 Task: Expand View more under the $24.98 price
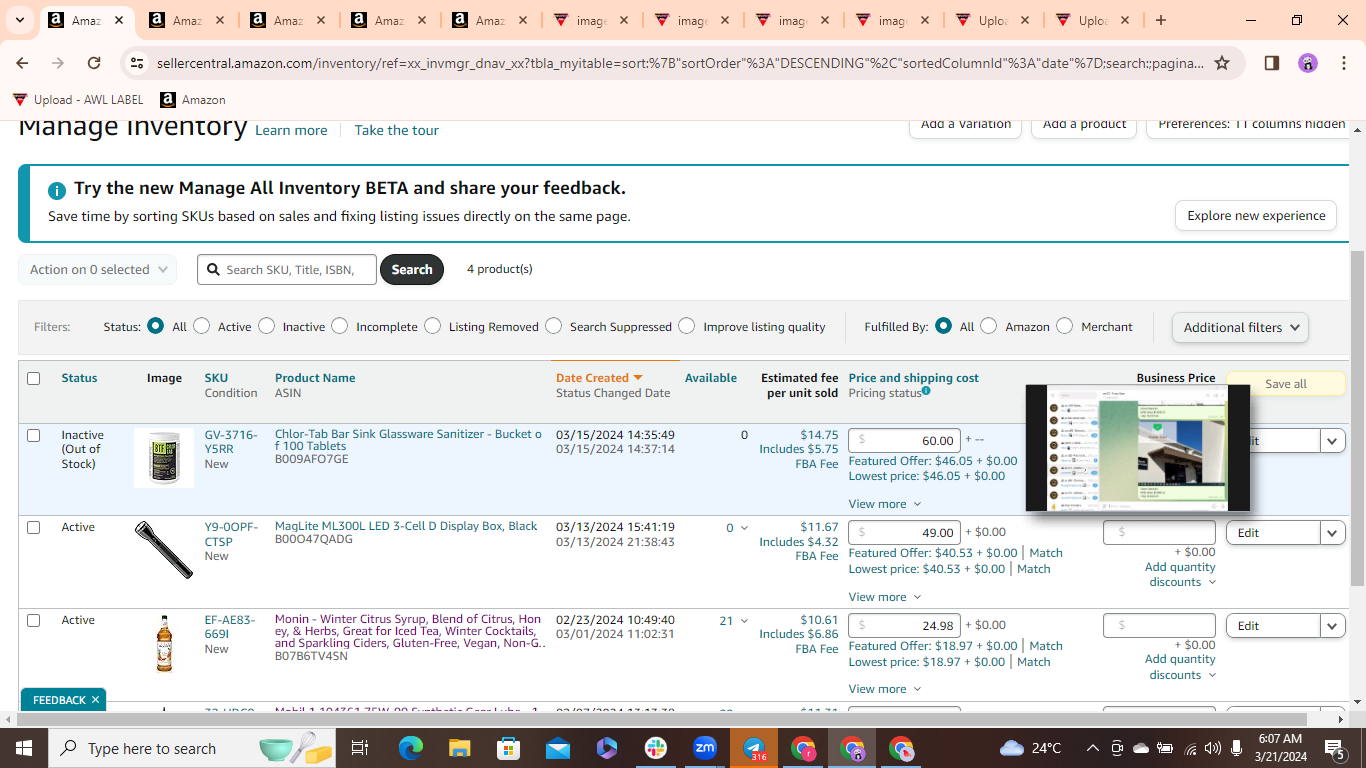click(x=885, y=689)
